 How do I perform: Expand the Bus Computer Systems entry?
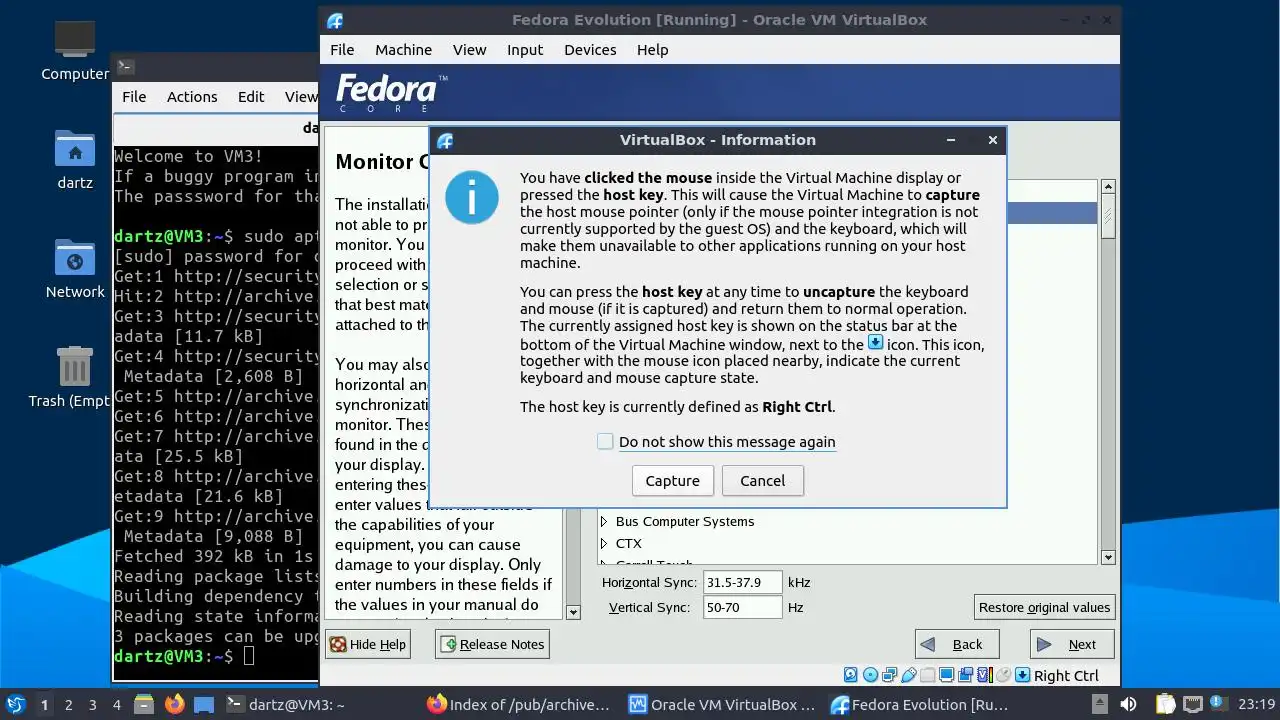[x=604, y=521]
